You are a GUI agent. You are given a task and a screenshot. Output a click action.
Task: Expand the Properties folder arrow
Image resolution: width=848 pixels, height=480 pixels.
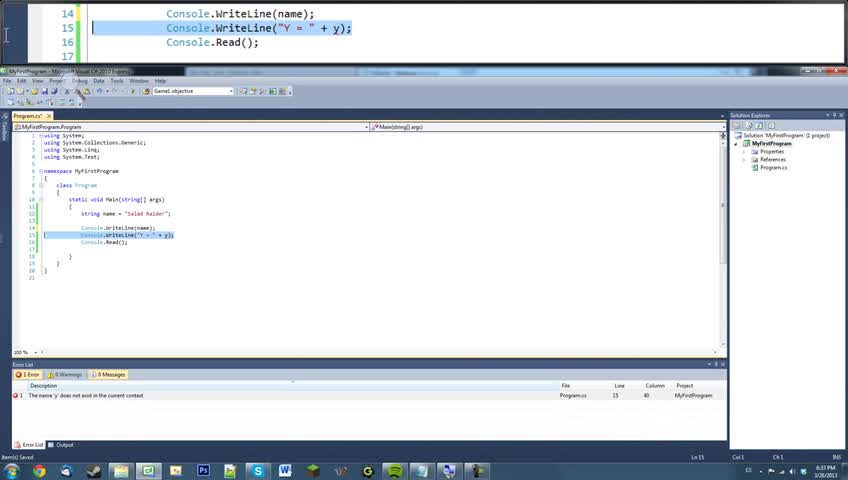pyautogui.click(x=744, y=152)
